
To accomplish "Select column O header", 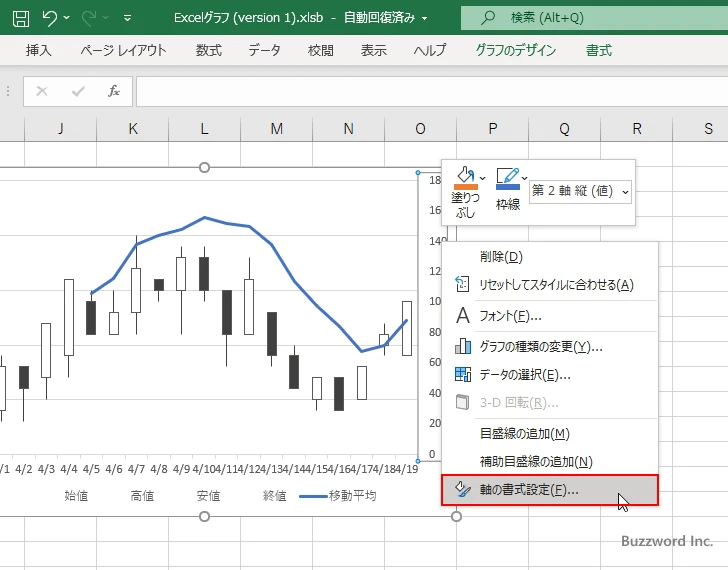I will [420, 129].
